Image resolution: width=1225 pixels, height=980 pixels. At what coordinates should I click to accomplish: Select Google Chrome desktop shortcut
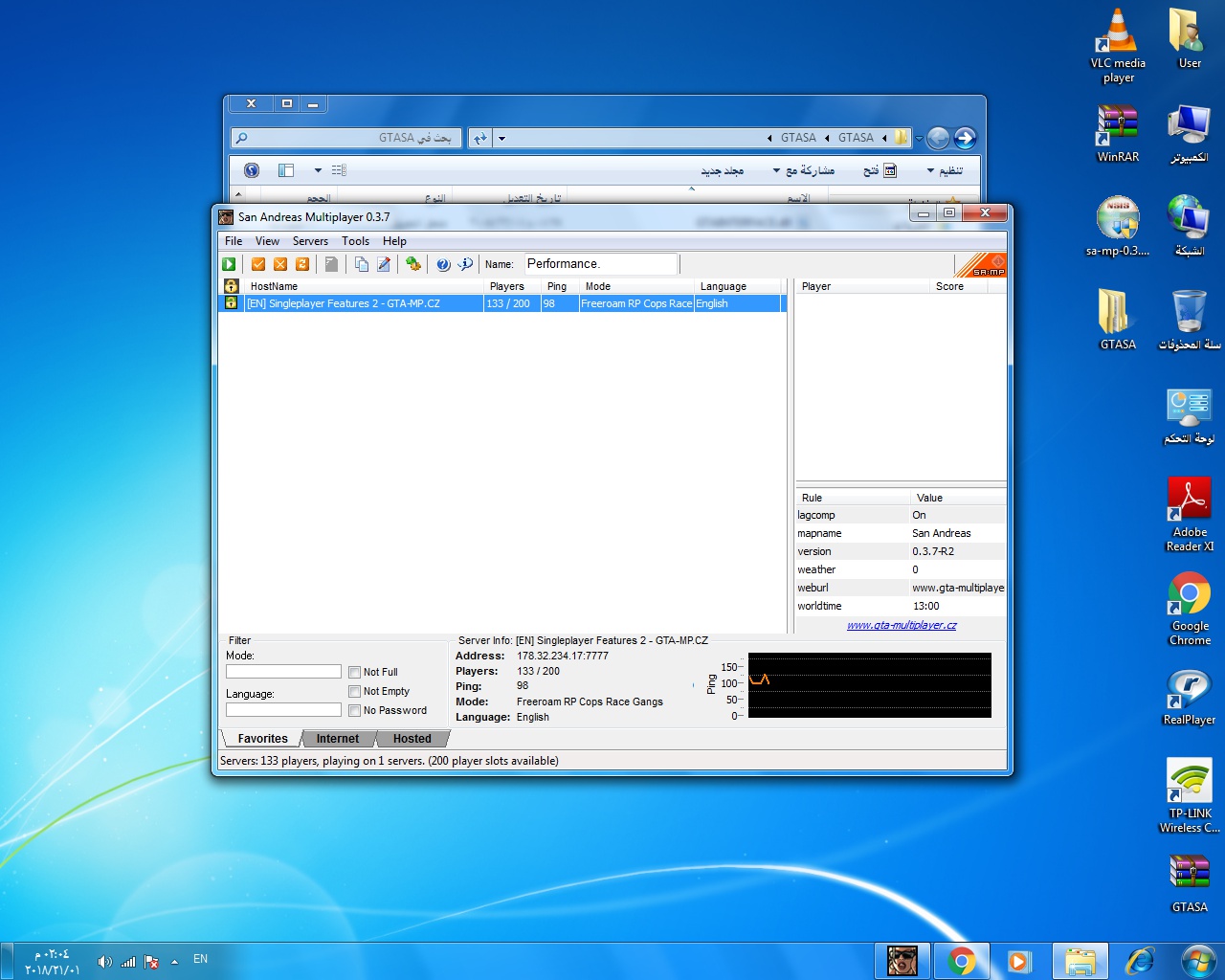click(1190, 609)
